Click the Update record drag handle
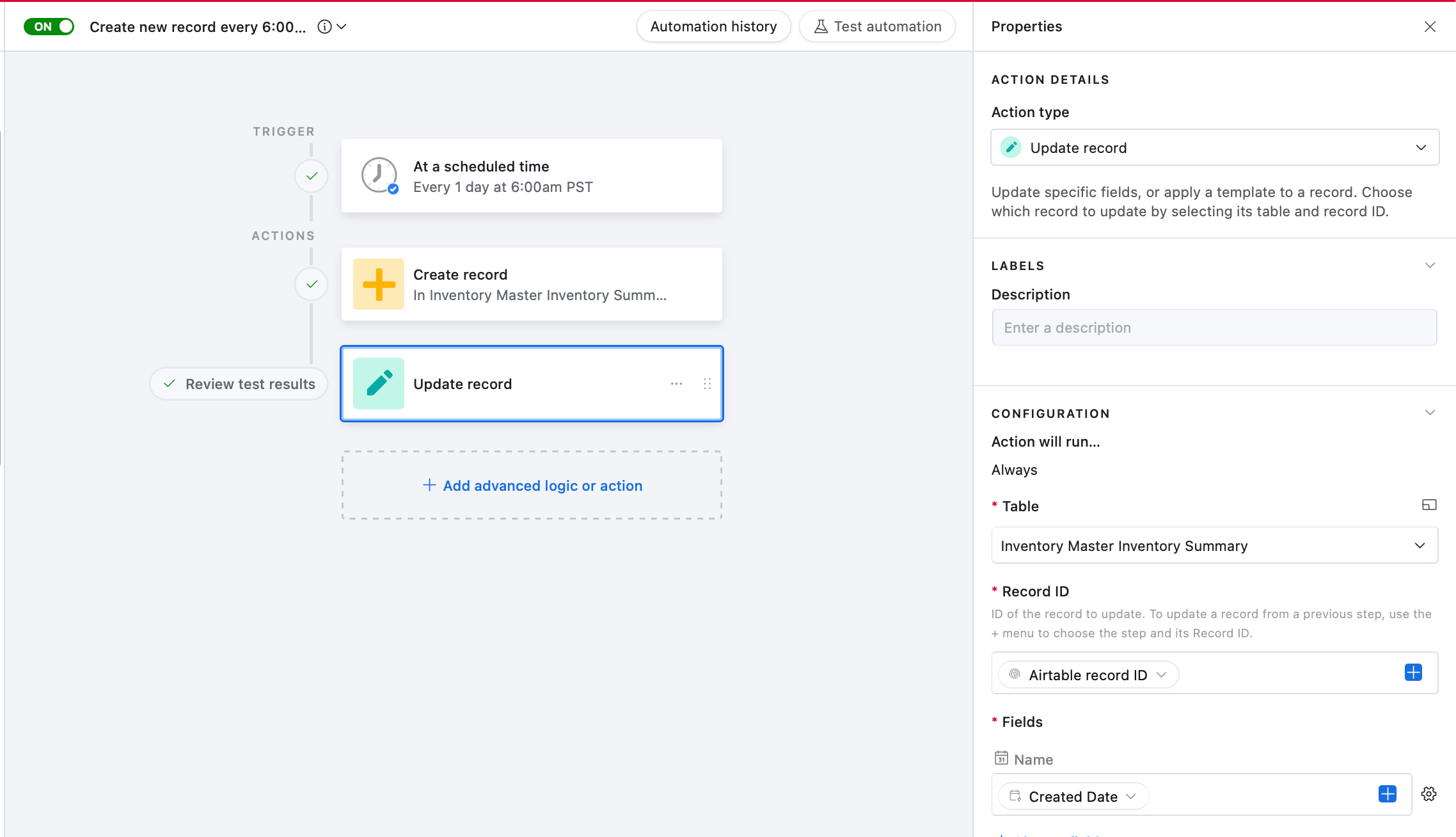Screen dimensions: 1456x837 pyautogui.click(x=707, y=383)
